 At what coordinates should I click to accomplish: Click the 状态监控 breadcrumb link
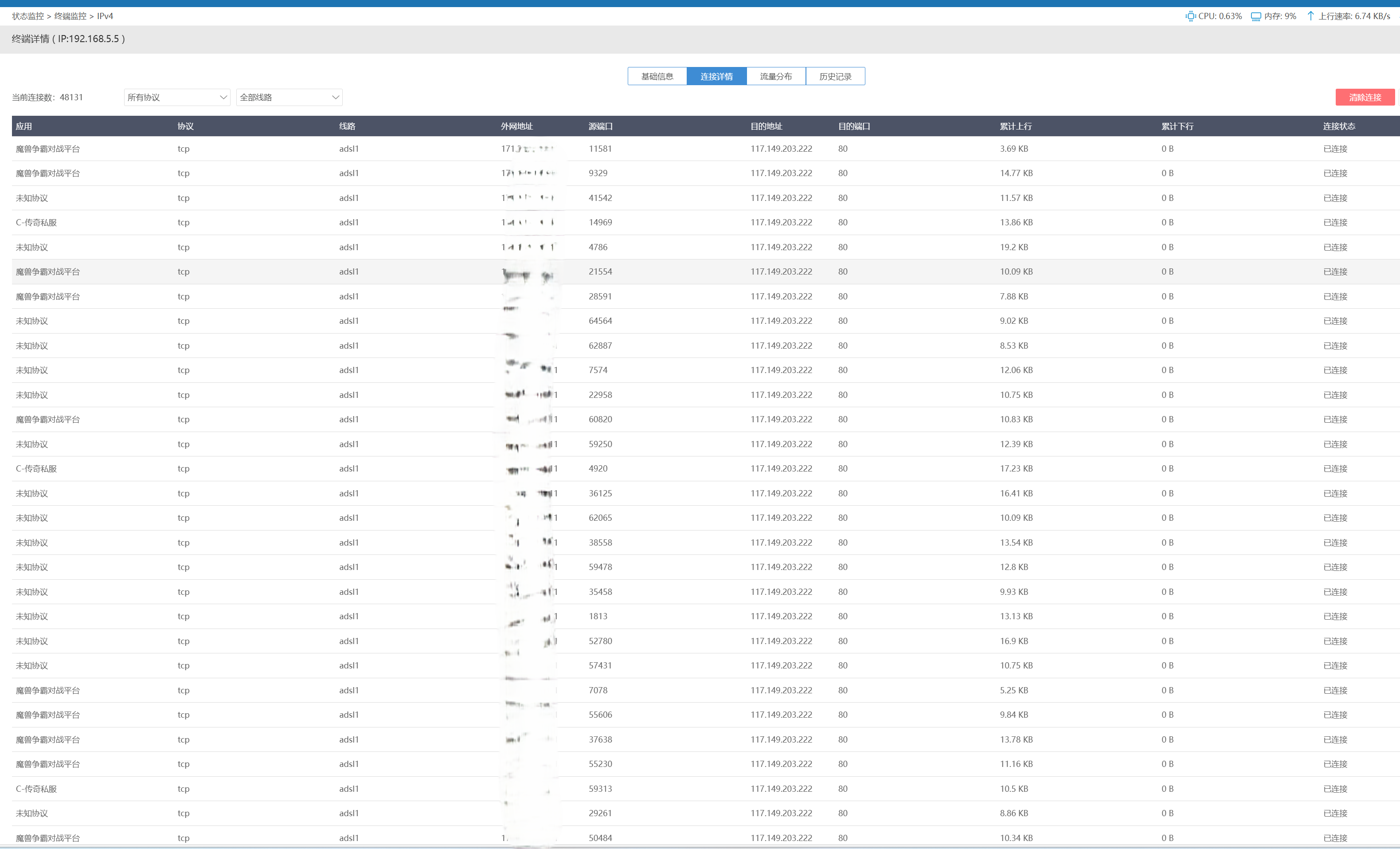(x=28, y=16)
